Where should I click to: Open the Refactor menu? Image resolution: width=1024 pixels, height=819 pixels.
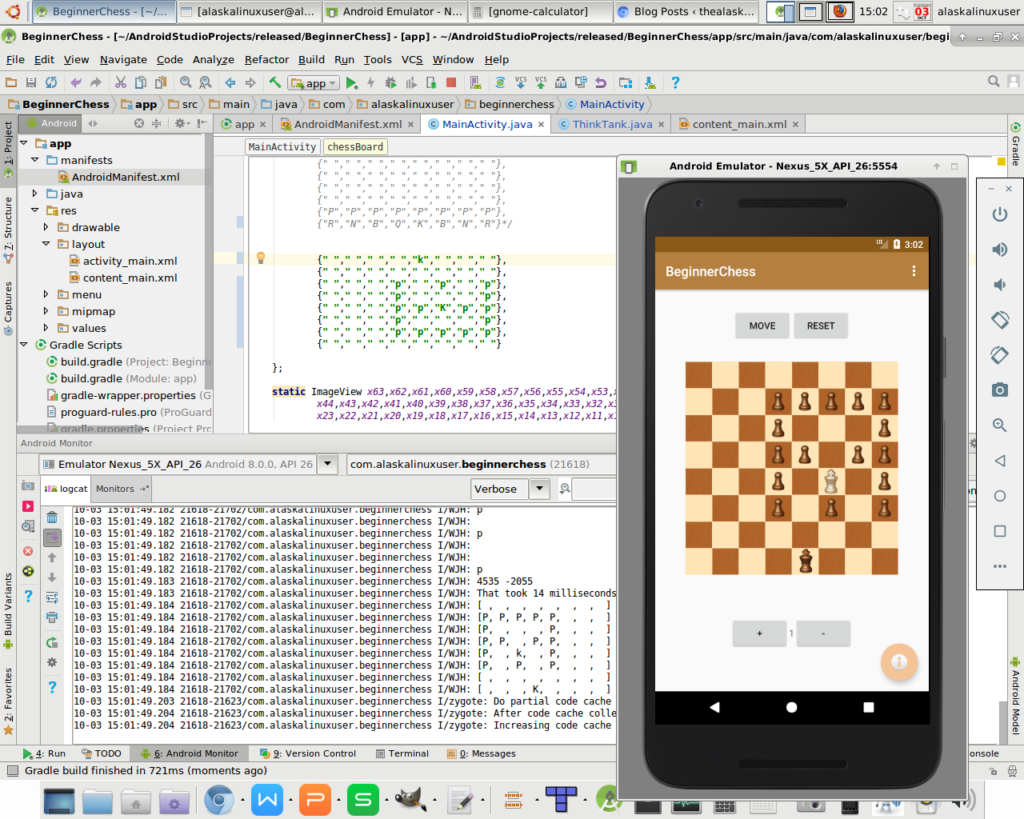266,60
